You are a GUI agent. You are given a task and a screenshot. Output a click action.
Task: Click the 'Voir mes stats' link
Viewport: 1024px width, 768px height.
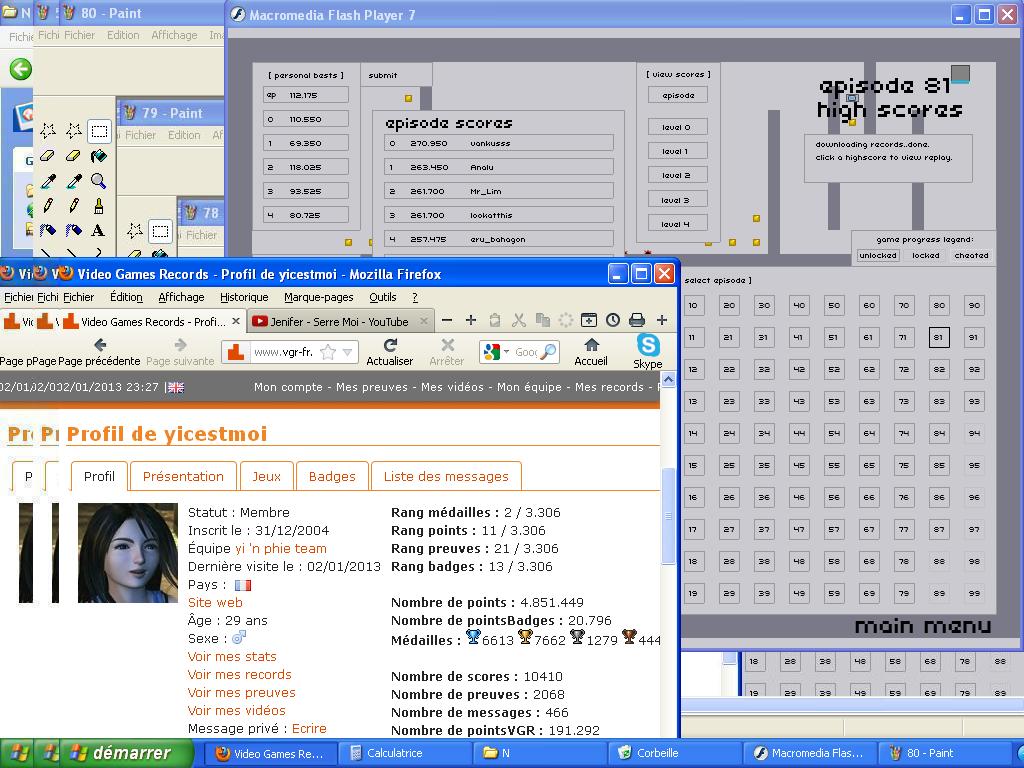[232, 656]
